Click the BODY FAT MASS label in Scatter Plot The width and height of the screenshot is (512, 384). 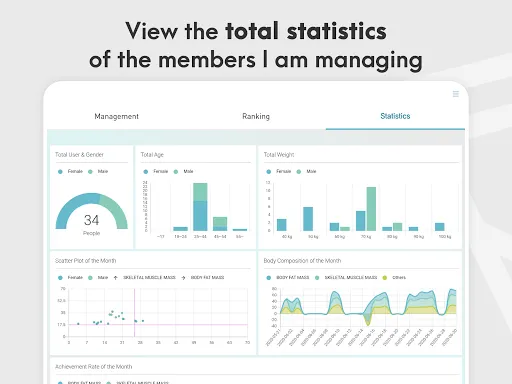207,277
